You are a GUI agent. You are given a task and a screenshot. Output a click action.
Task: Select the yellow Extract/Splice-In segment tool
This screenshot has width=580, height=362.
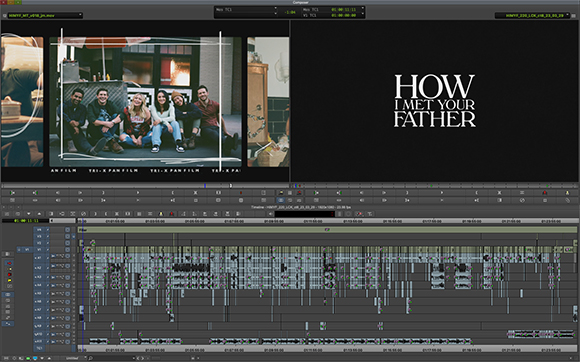click(10, 269)
